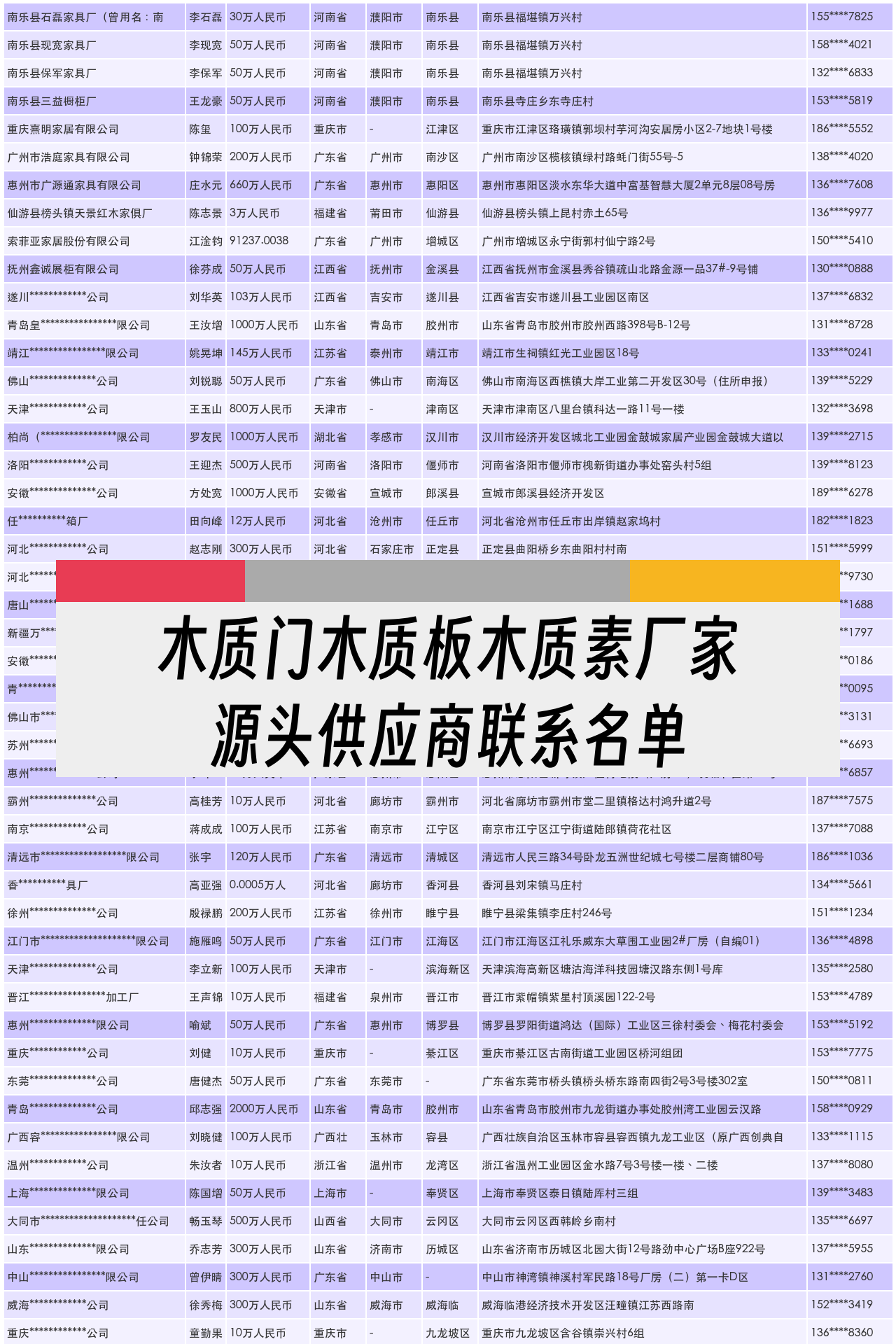Select the name 王汝增
The width and height of the screenshot is (896, 1344).
click(205, 325)
